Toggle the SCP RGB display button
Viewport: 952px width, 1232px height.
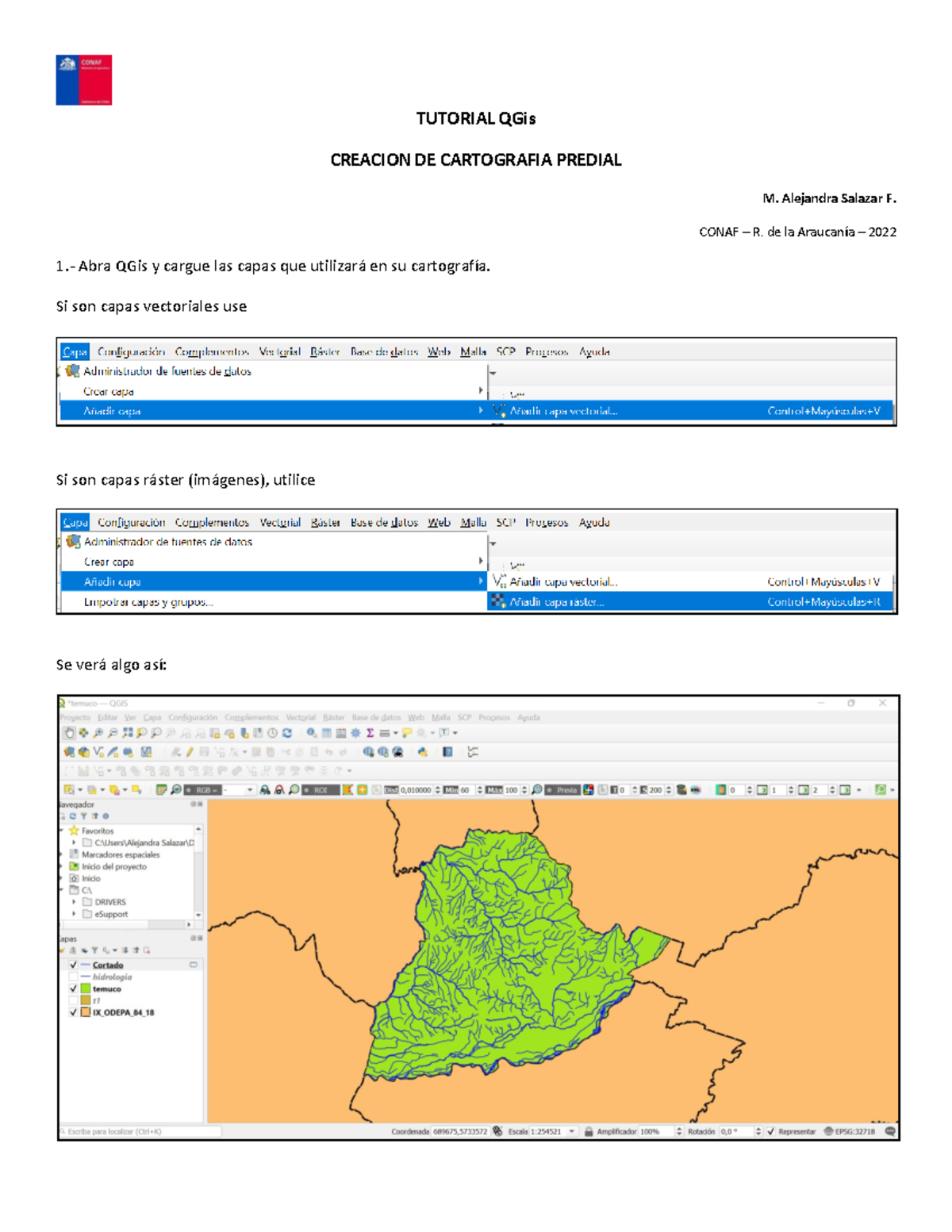click(x=203, y=790)
